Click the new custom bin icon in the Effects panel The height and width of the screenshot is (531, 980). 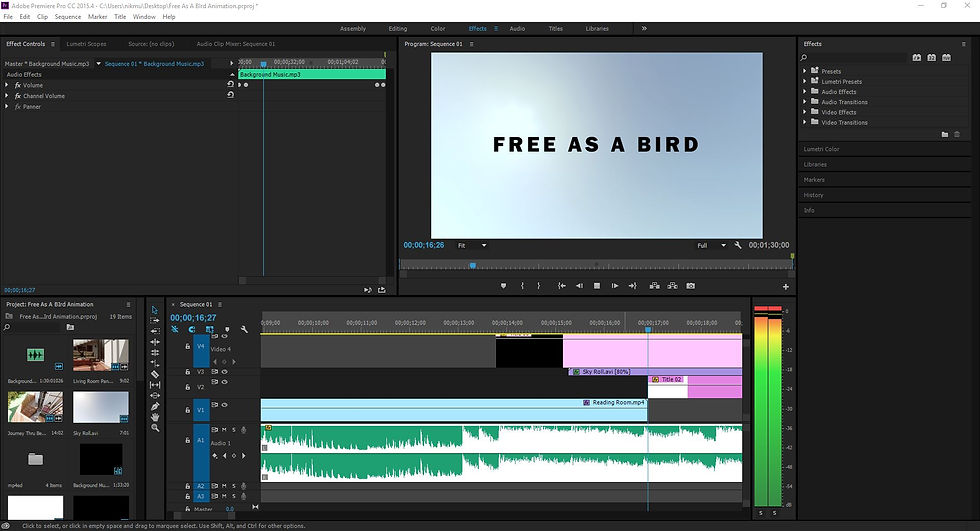[x=945, y=134]
